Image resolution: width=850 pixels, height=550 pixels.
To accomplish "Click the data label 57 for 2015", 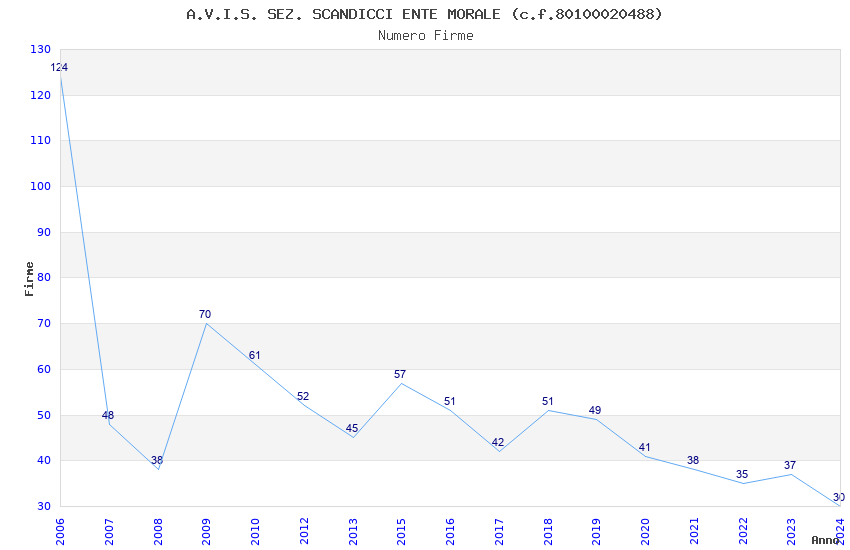I will 400,374.
